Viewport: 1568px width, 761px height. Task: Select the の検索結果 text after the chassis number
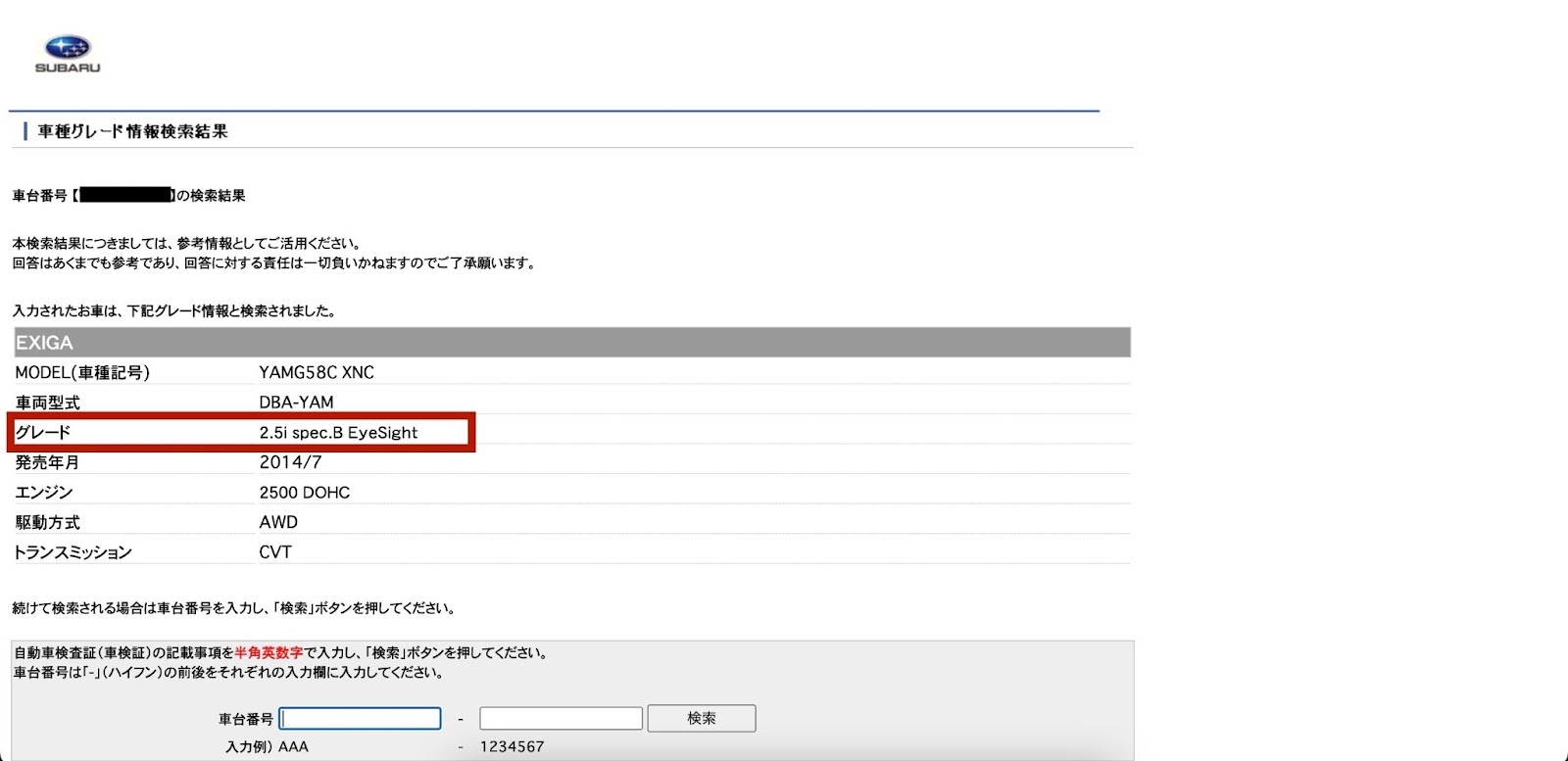click(x=211, y=196)
